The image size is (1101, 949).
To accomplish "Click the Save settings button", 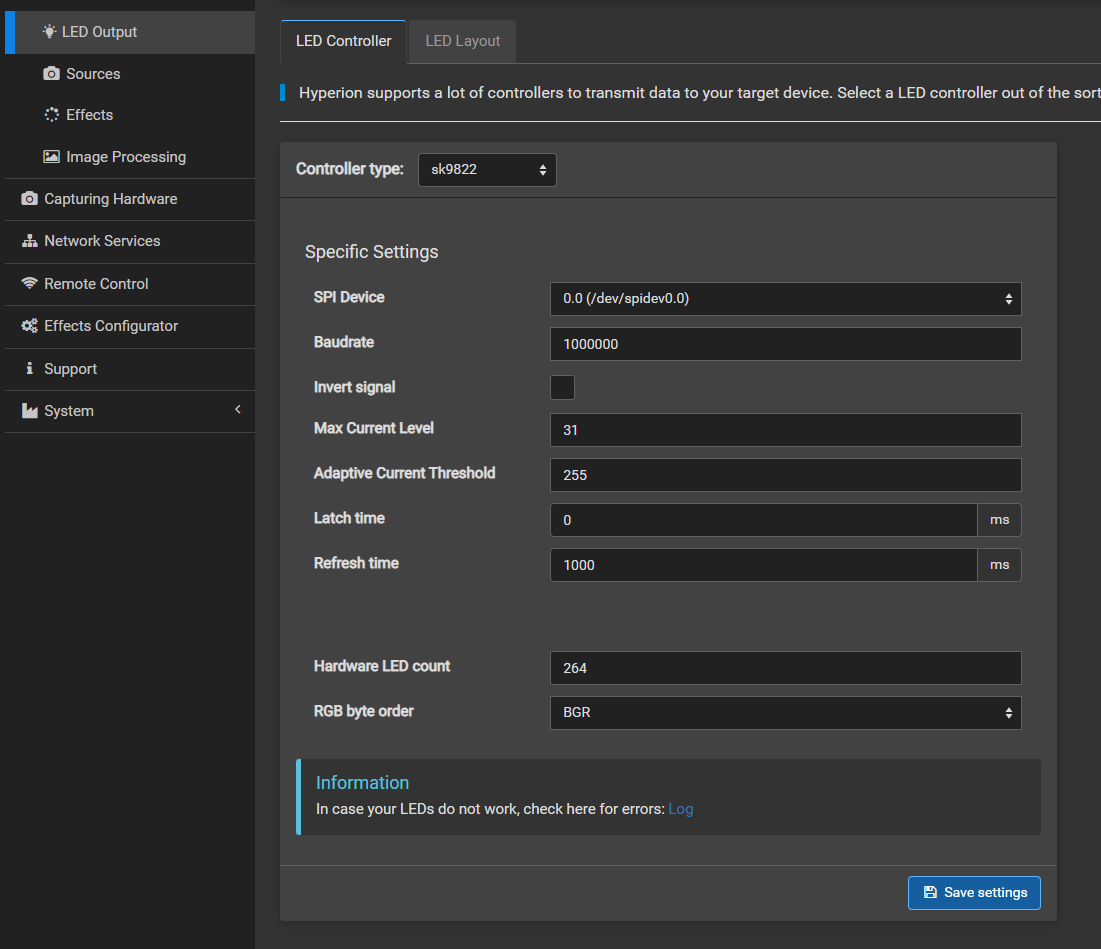I will (x=973, y=893).
